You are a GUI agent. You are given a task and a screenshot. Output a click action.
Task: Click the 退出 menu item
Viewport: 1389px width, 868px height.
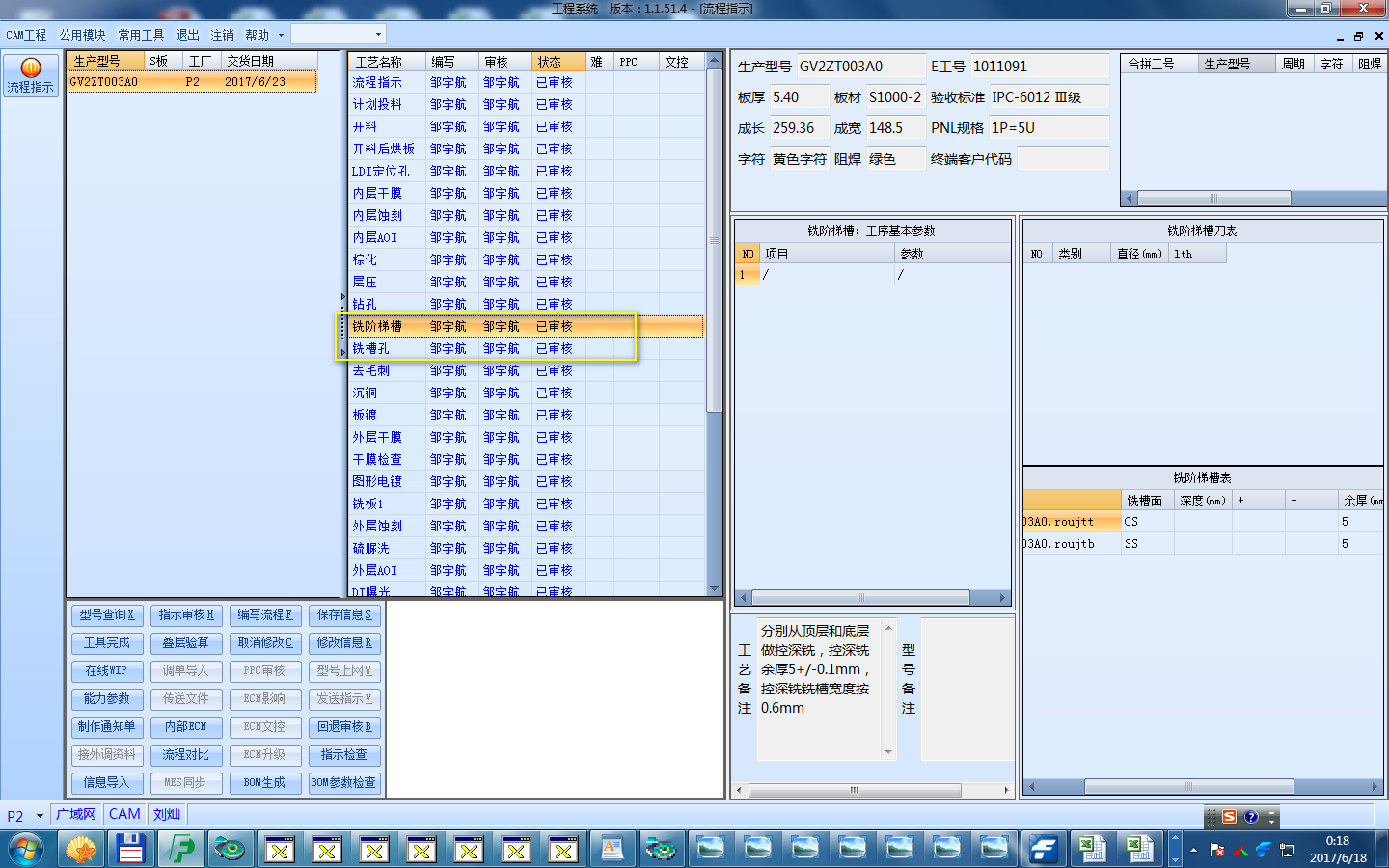[x=187, y=35]
